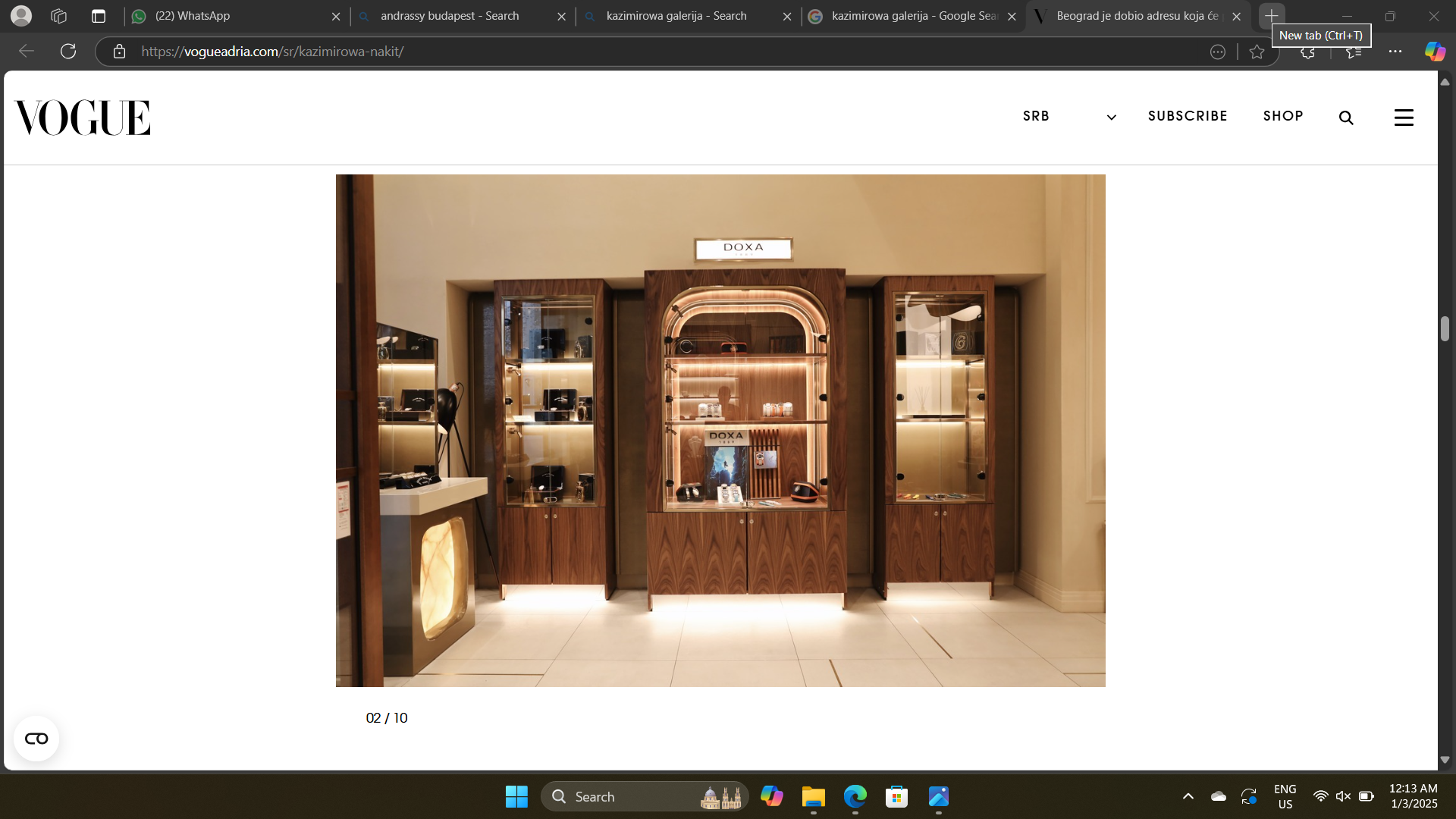Unmute the muted volume tray icon
1456x819 pixels.
(x=1343, y=796)
